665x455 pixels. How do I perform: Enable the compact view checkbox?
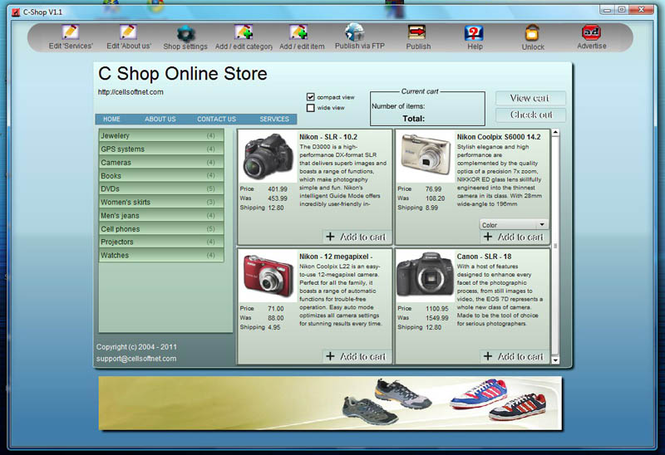[x=310, y=97]
